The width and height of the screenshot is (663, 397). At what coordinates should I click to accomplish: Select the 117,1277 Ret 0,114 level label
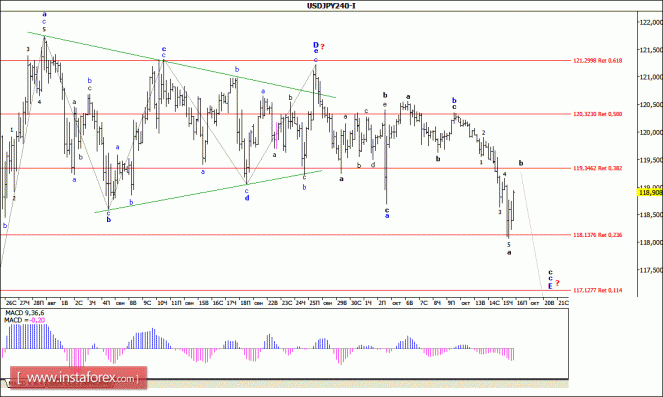point(597,290)
